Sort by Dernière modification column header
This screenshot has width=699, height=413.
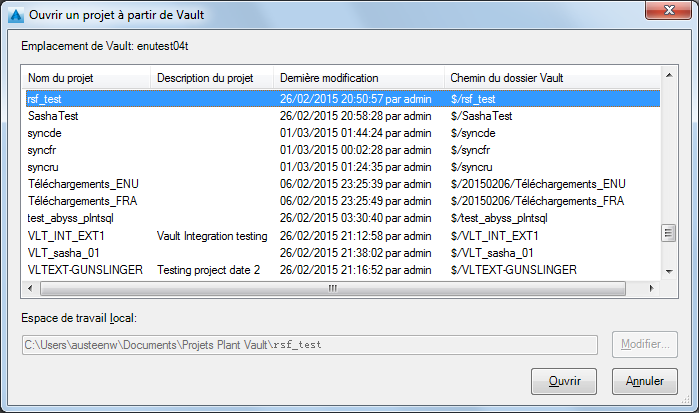coord(358,77)
